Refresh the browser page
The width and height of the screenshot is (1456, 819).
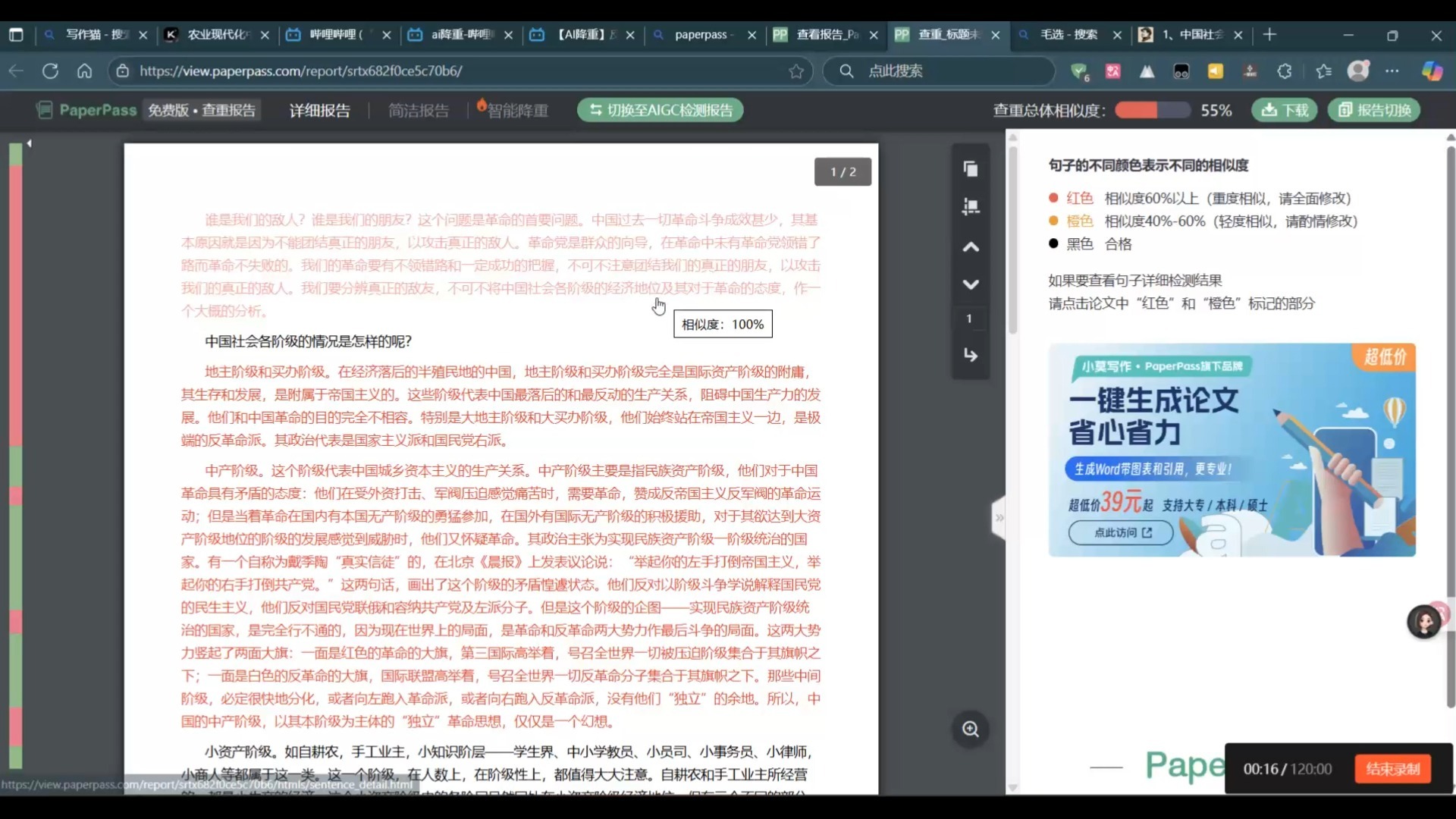[50, 71]
